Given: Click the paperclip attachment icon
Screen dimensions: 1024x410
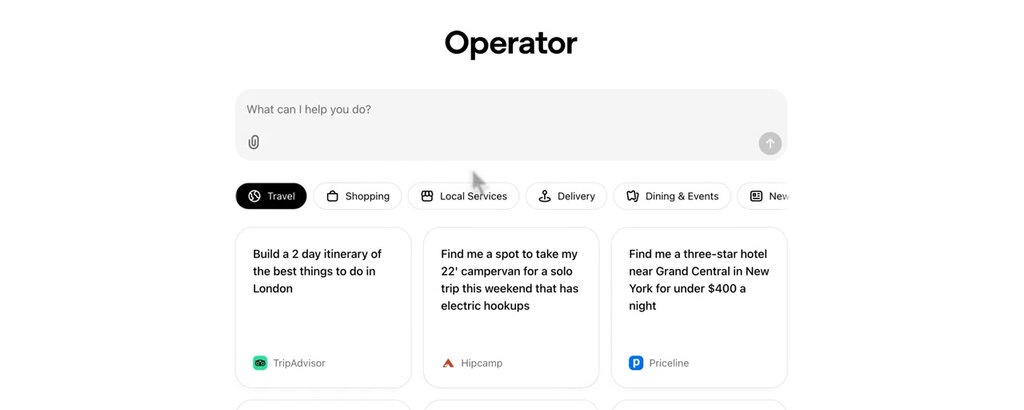Looking at the screenshot, I should pyautogui.click(x=254, y=142).
